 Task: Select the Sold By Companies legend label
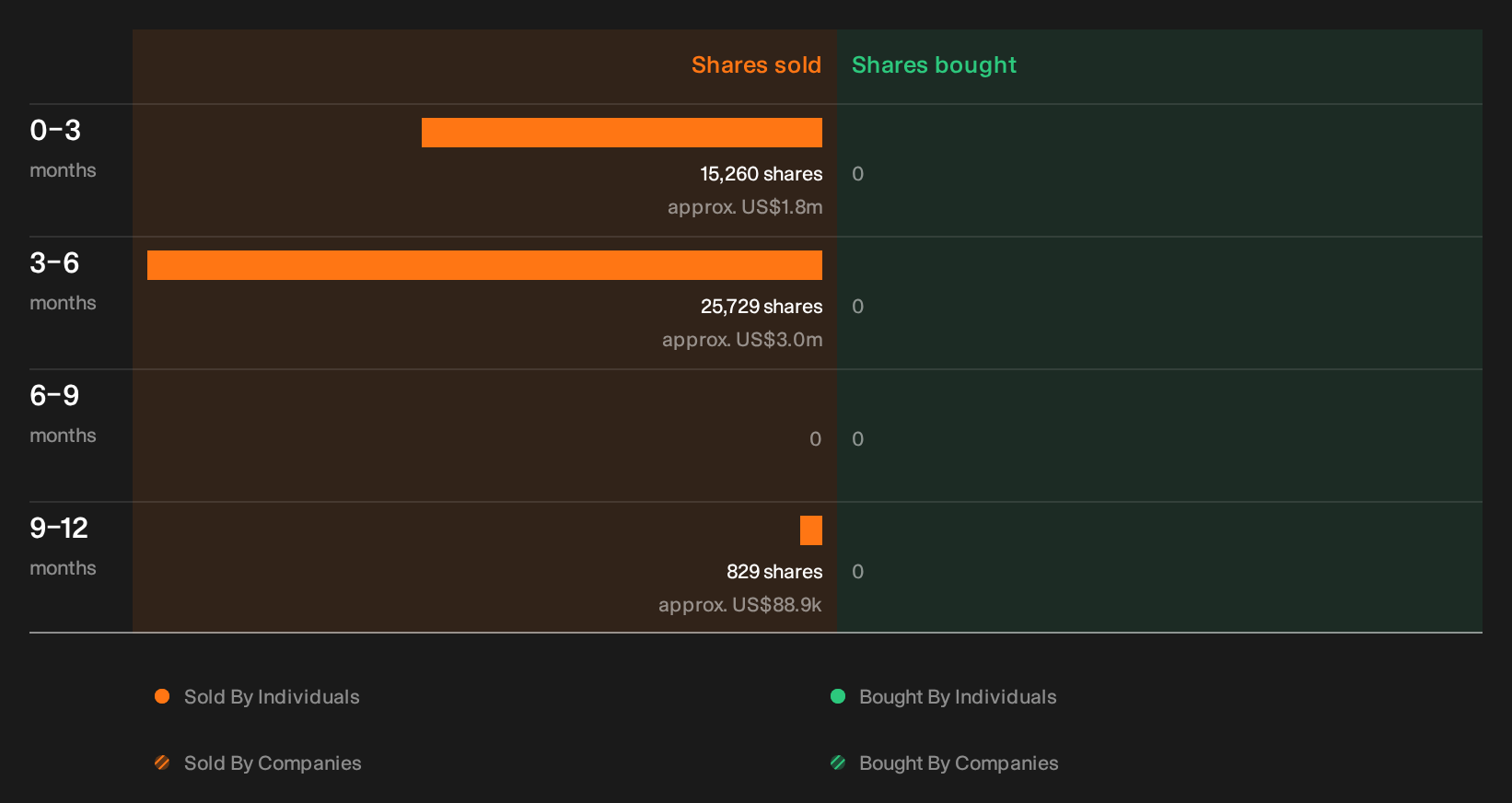[273, 763]
